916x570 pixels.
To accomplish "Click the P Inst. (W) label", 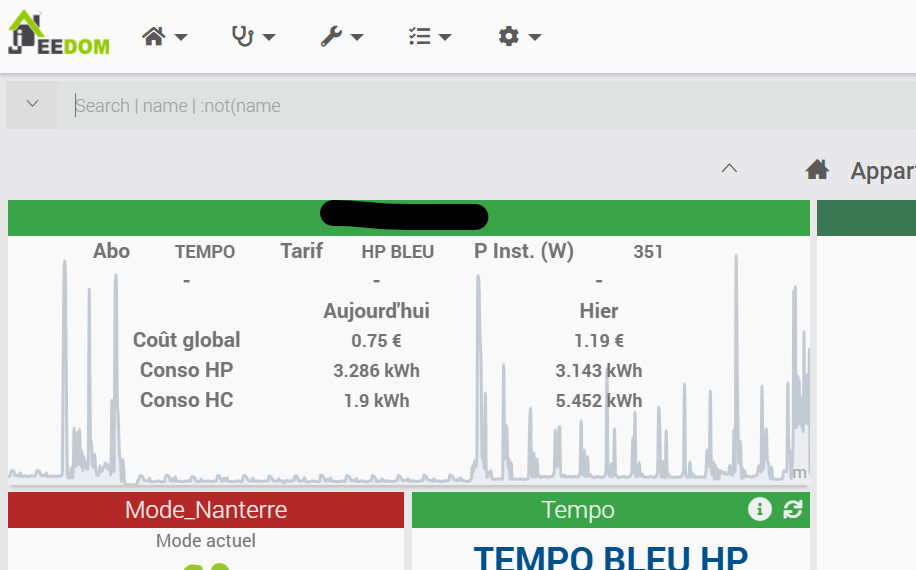I will coord(524,252).
